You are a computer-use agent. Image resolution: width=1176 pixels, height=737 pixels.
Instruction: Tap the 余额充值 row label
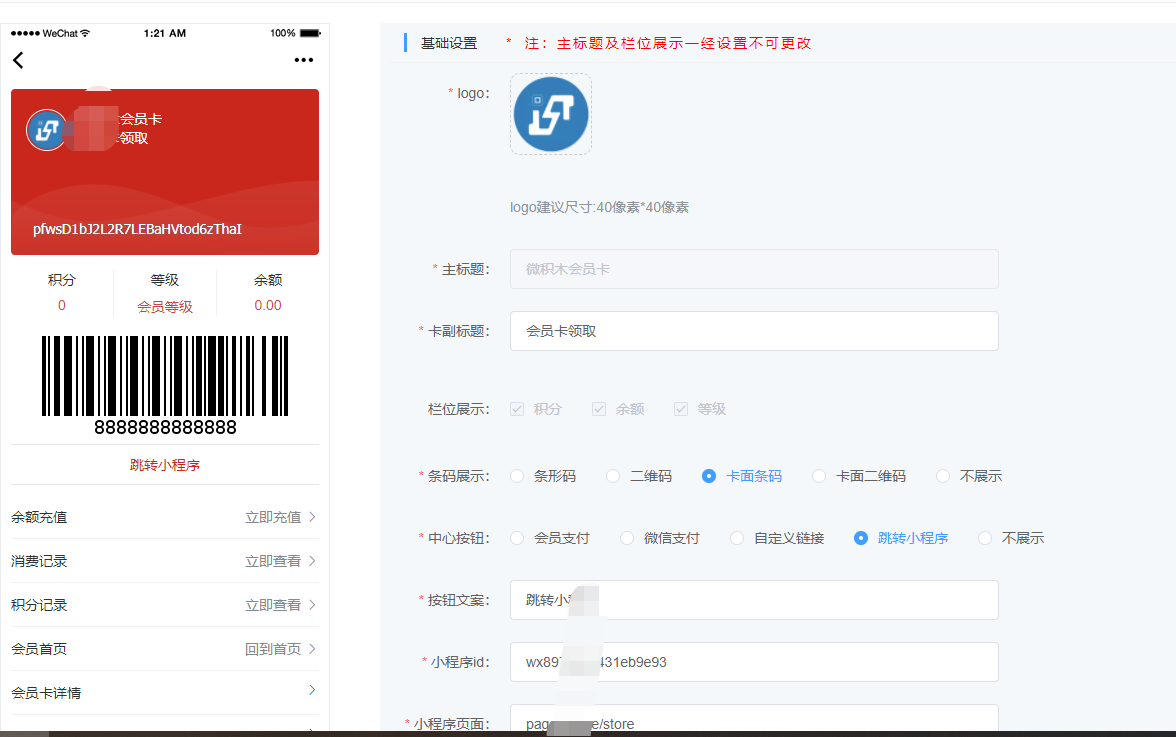tap(39, 517)
